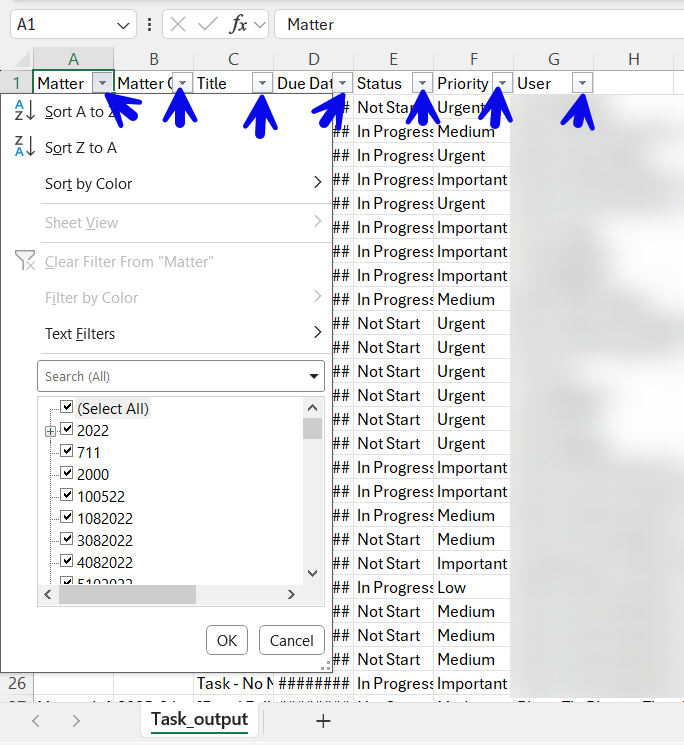Click Cancel in filter menu
The width and height of the screenshot is (684, 745).
click(292, 640)
